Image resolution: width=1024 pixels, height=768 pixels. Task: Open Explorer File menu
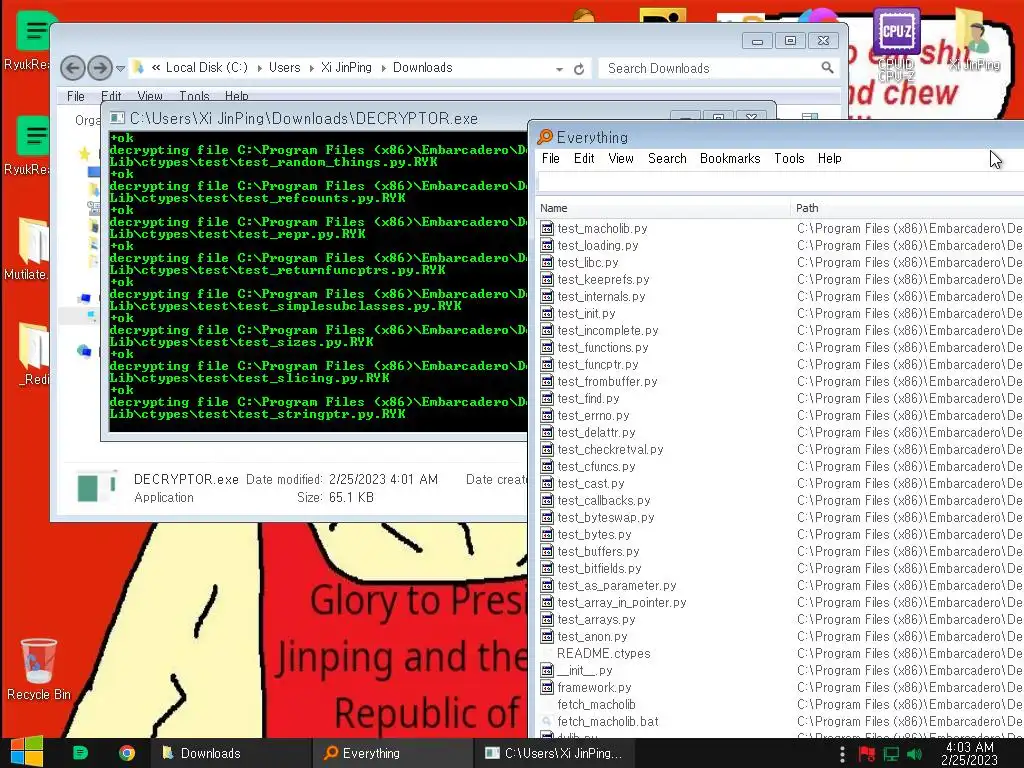click(76, 96)
